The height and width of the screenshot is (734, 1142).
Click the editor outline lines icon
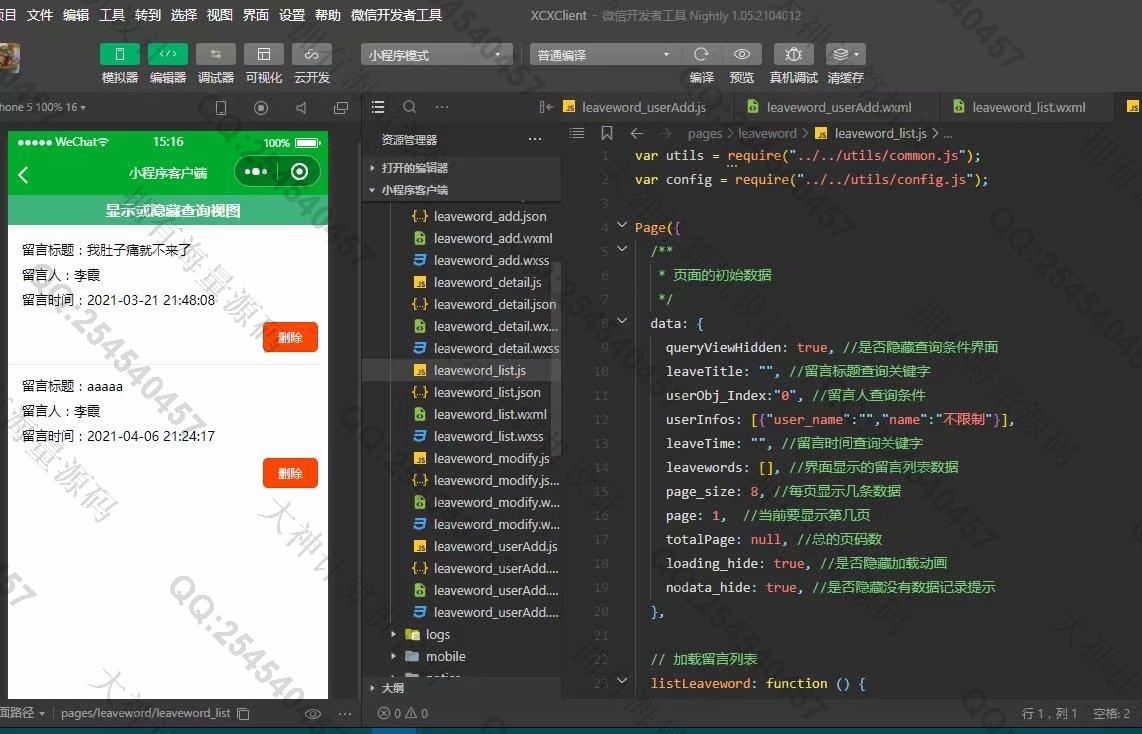[x=577, y=133]
